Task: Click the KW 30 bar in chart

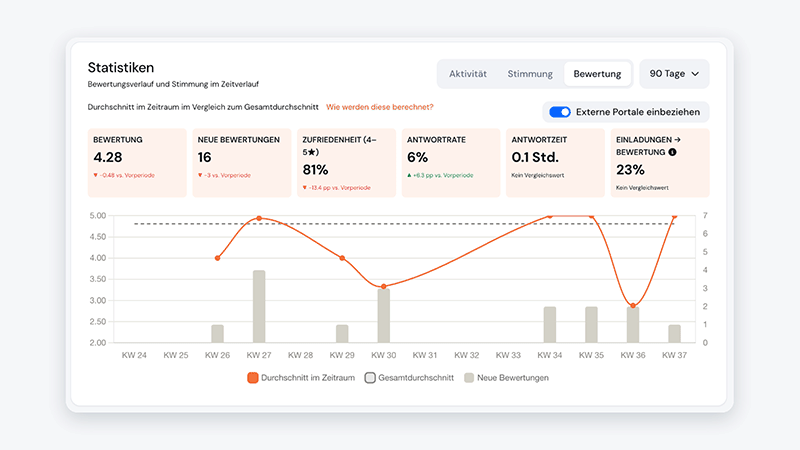Action: tap(384, 316)
